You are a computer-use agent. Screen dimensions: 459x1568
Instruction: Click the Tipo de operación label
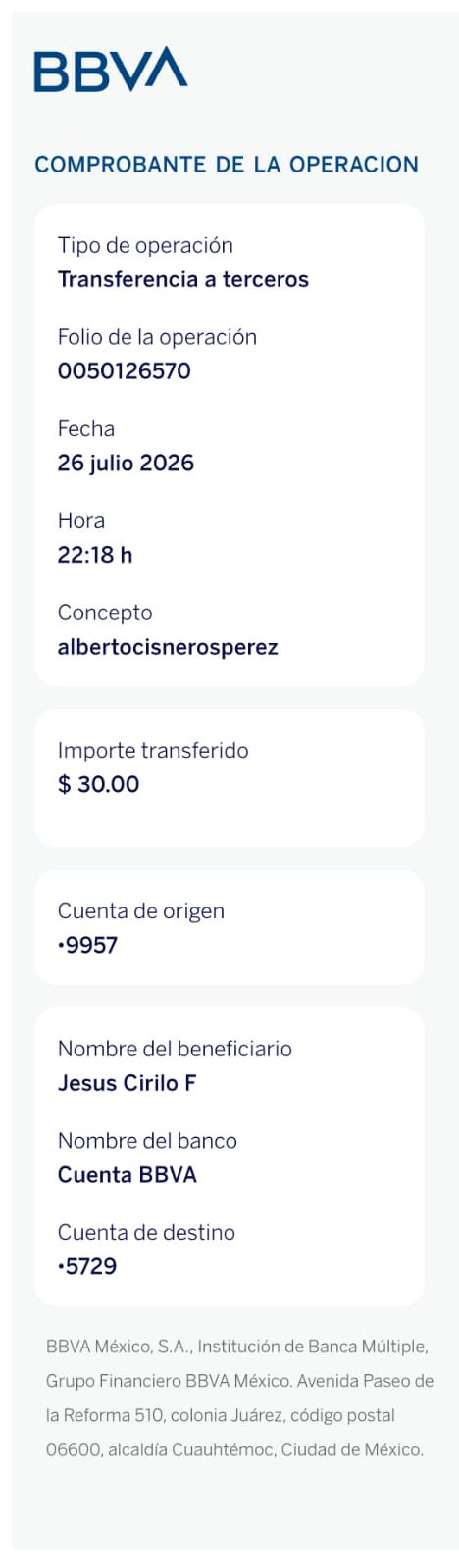click(x=145, y=246)
